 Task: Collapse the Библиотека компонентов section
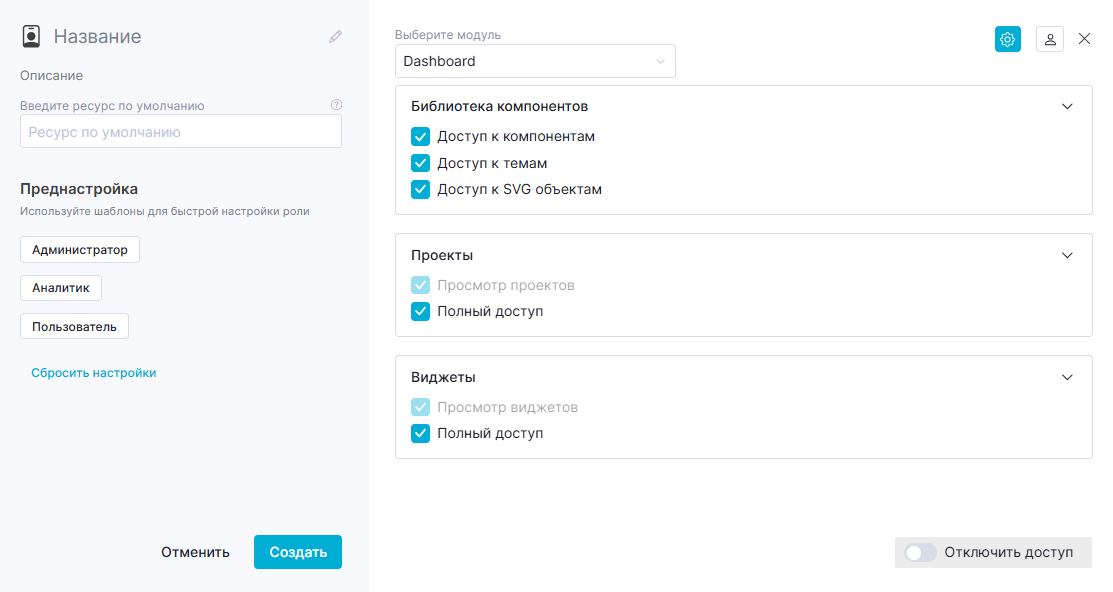pyautogui.click(x=1067, y=106)
